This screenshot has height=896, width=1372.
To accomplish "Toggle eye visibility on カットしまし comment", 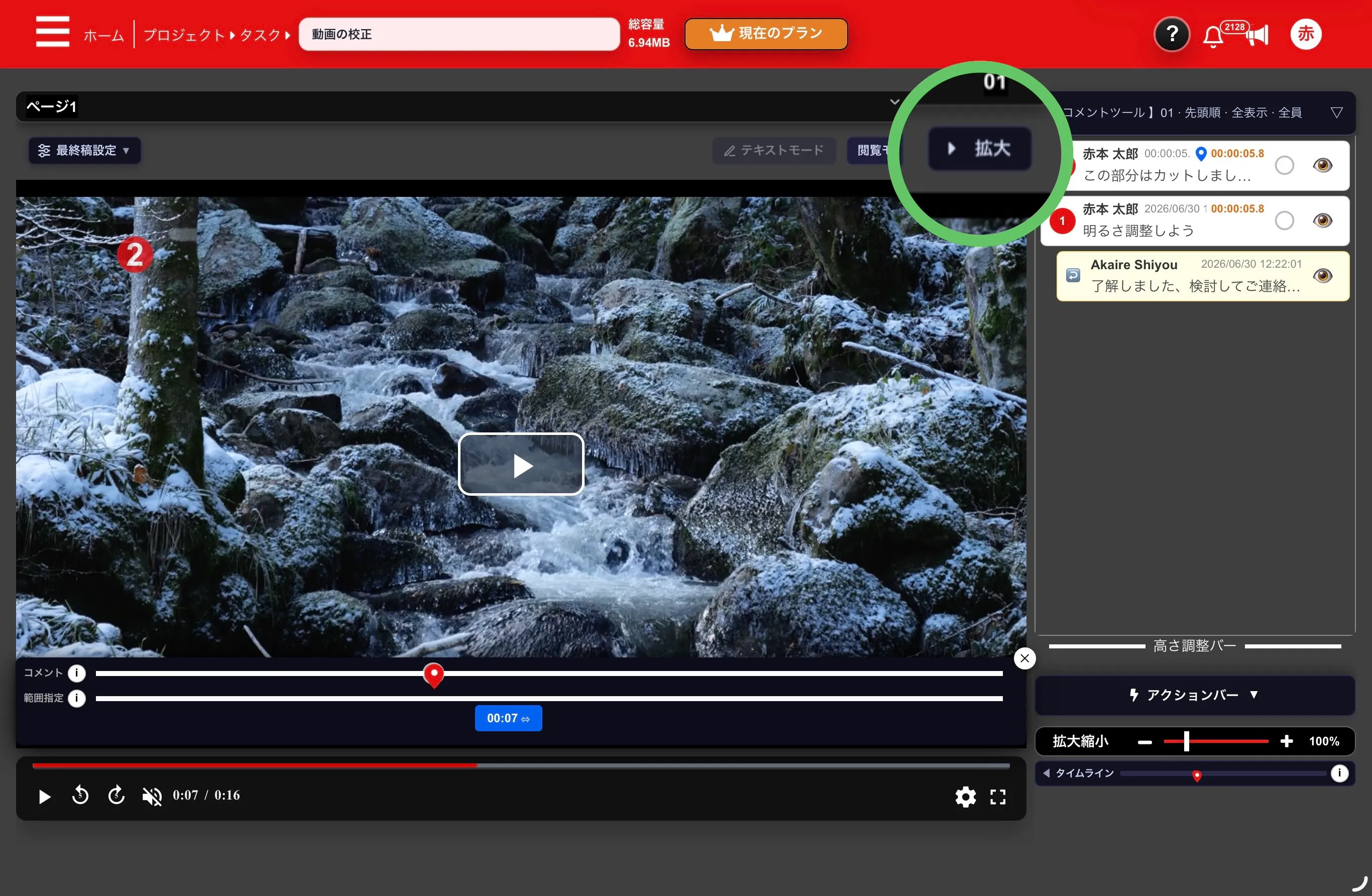I will tap(1322, 165).
